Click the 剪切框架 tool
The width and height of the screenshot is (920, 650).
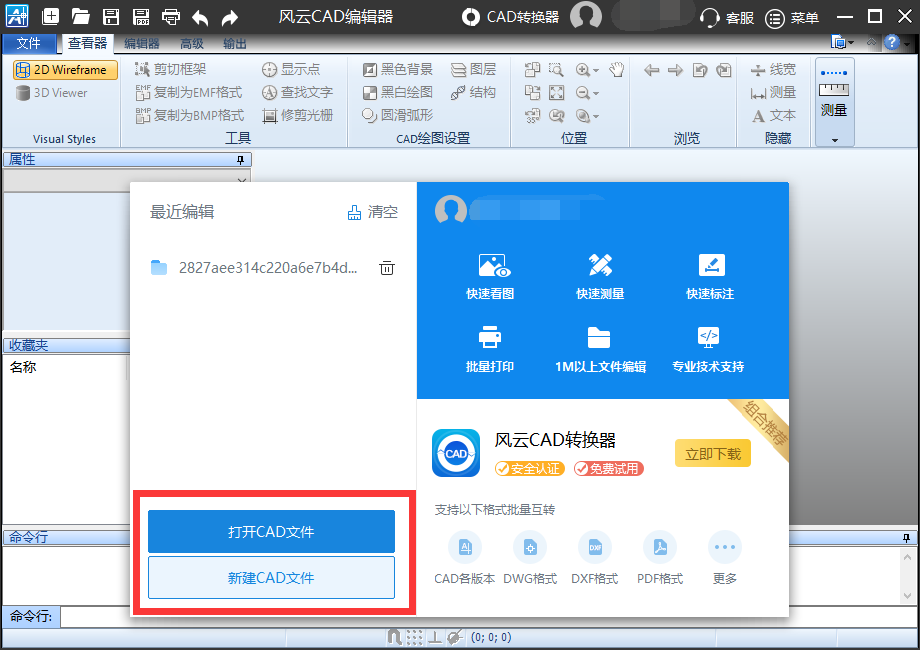click(x=171, y=69)
